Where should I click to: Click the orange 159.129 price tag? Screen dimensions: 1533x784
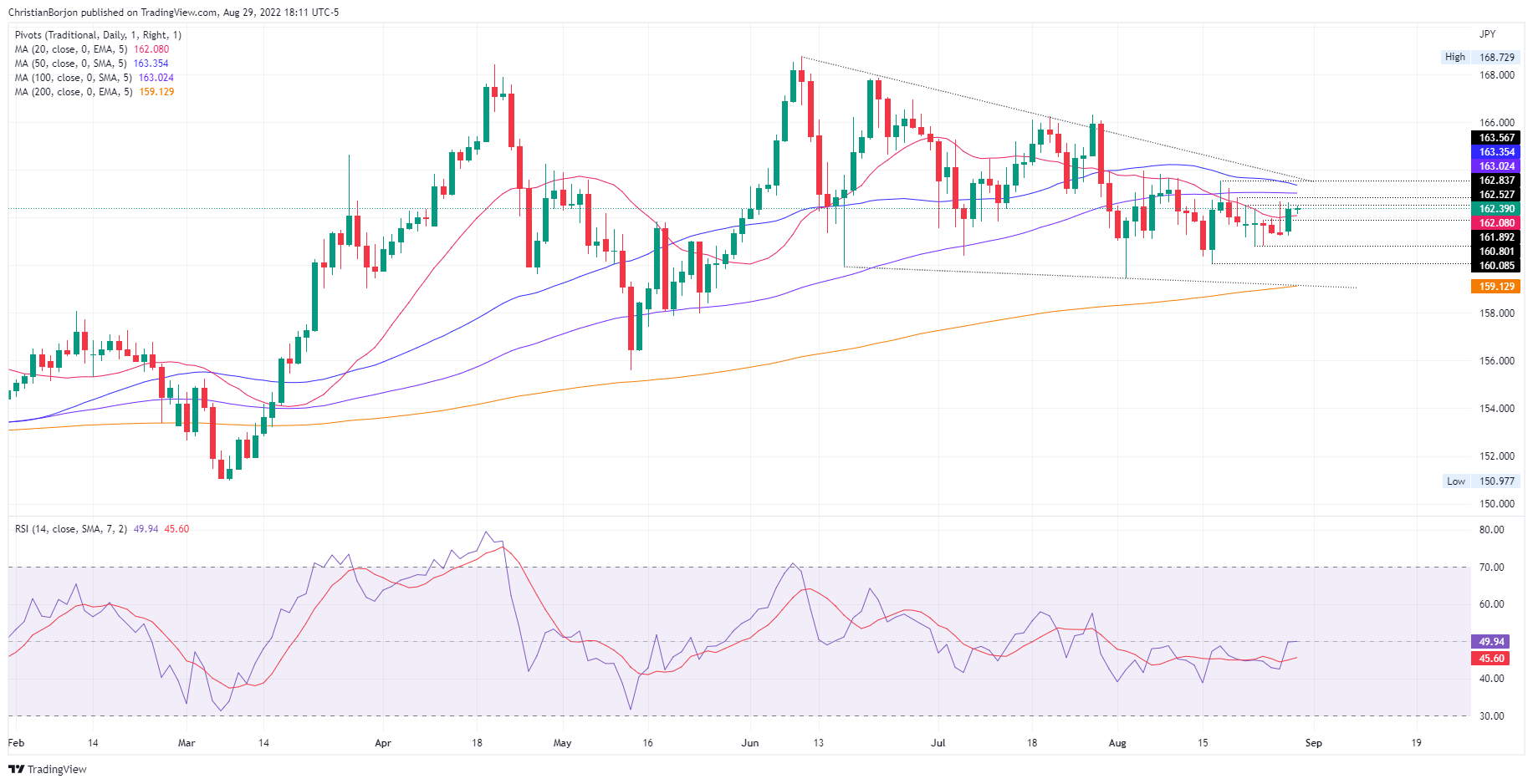coord(1496,287)
